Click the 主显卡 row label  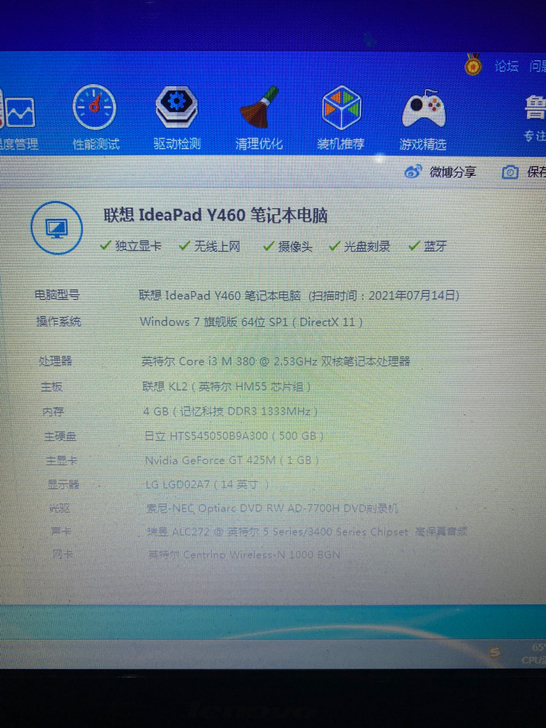62,460
